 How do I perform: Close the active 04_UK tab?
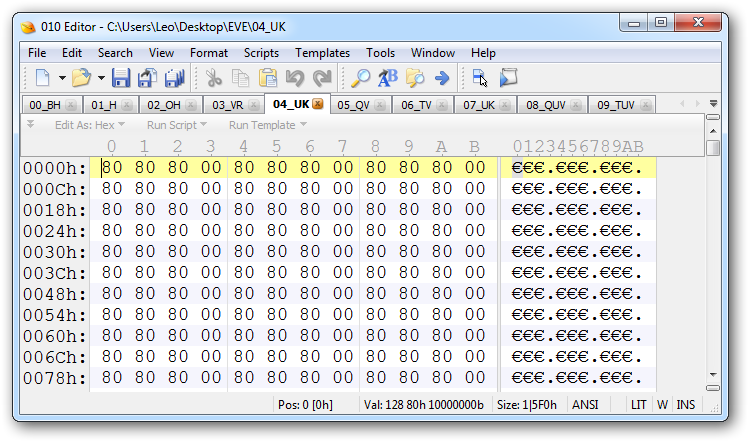(x=318, y=104)
